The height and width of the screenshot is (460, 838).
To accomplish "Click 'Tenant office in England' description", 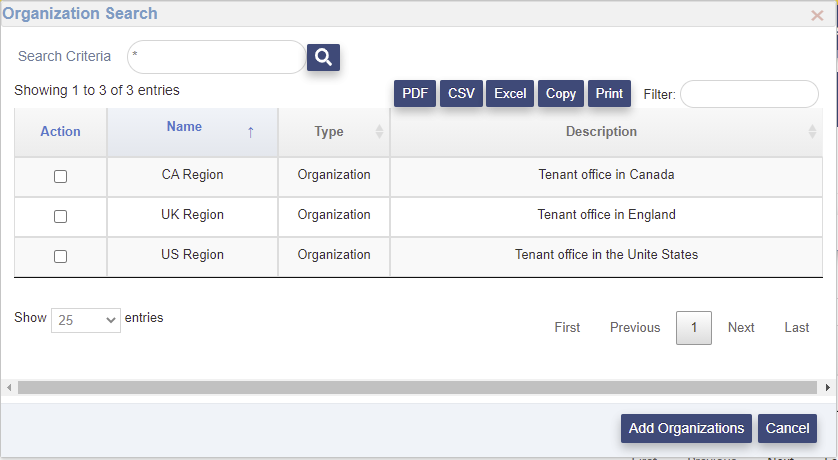I will 606,215.
